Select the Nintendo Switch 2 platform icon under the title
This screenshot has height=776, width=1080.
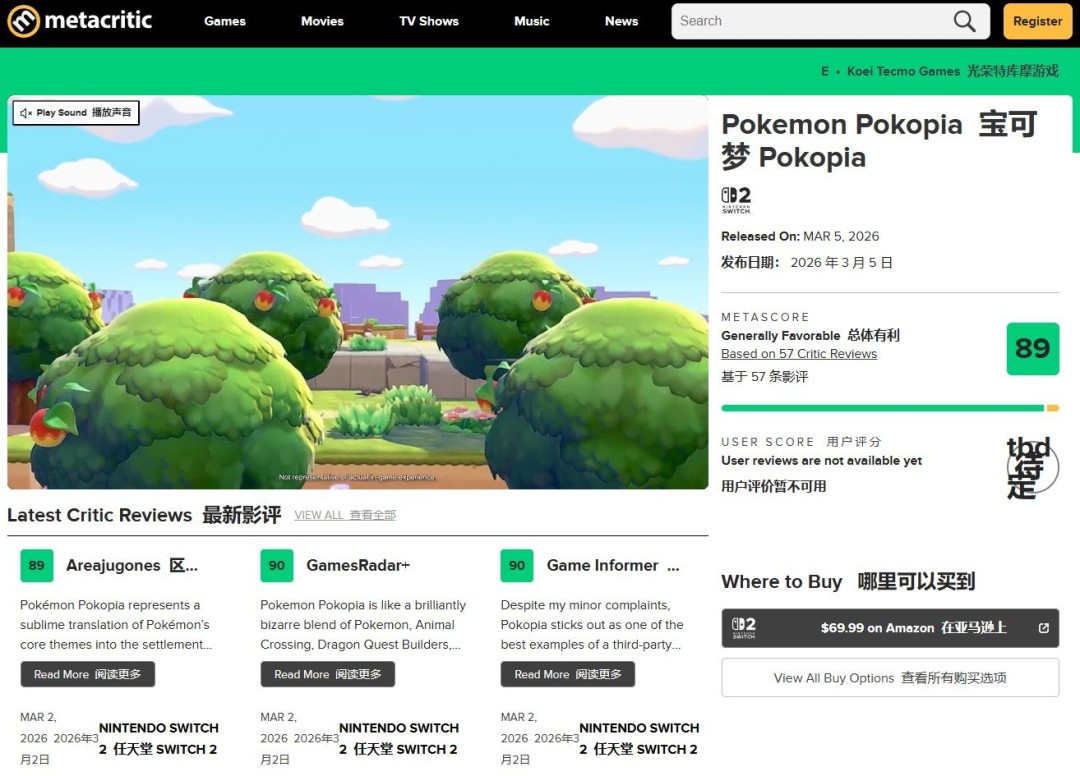[x=735, y=198]
